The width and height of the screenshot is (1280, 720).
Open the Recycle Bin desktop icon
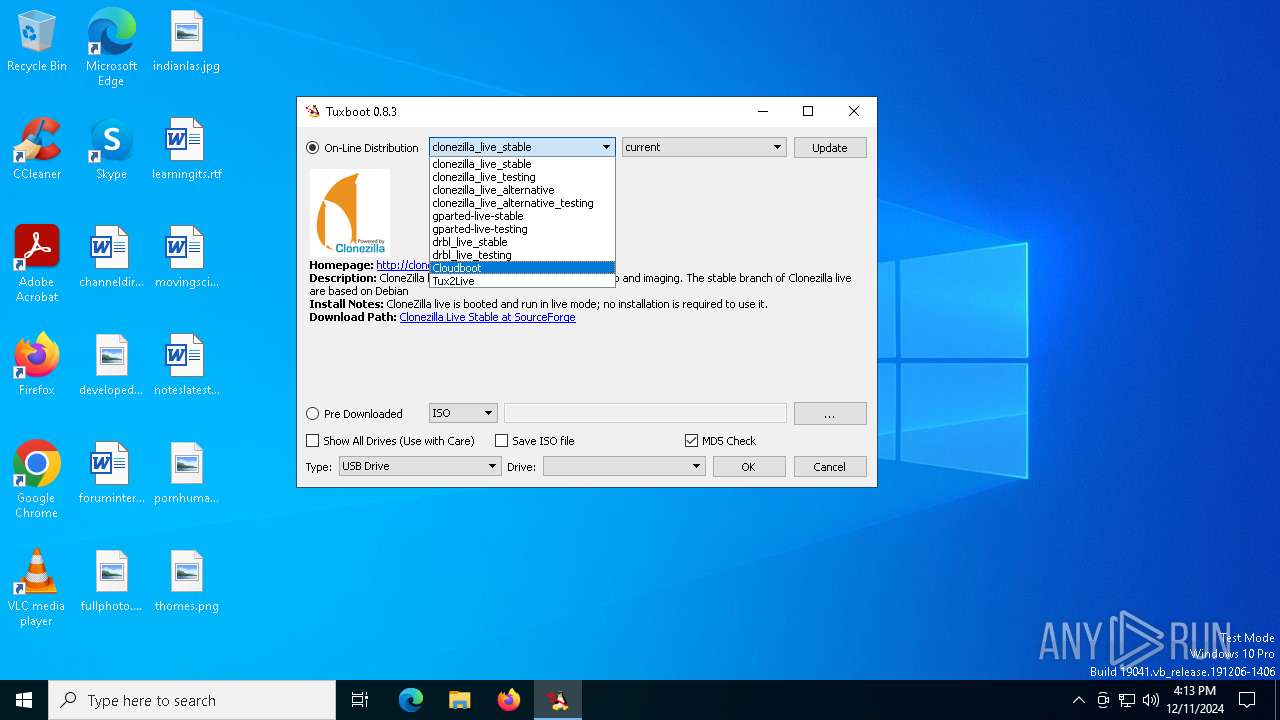point(37,42)
